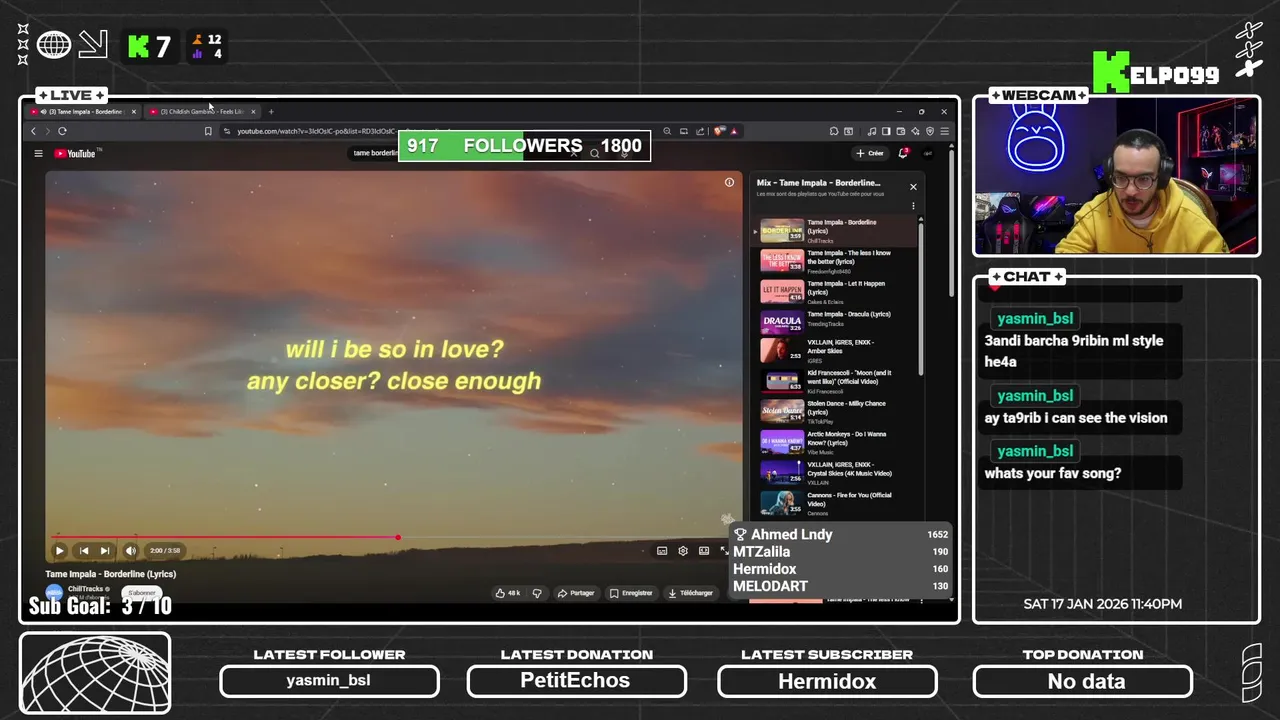Go back in the browser

[33, 131]
